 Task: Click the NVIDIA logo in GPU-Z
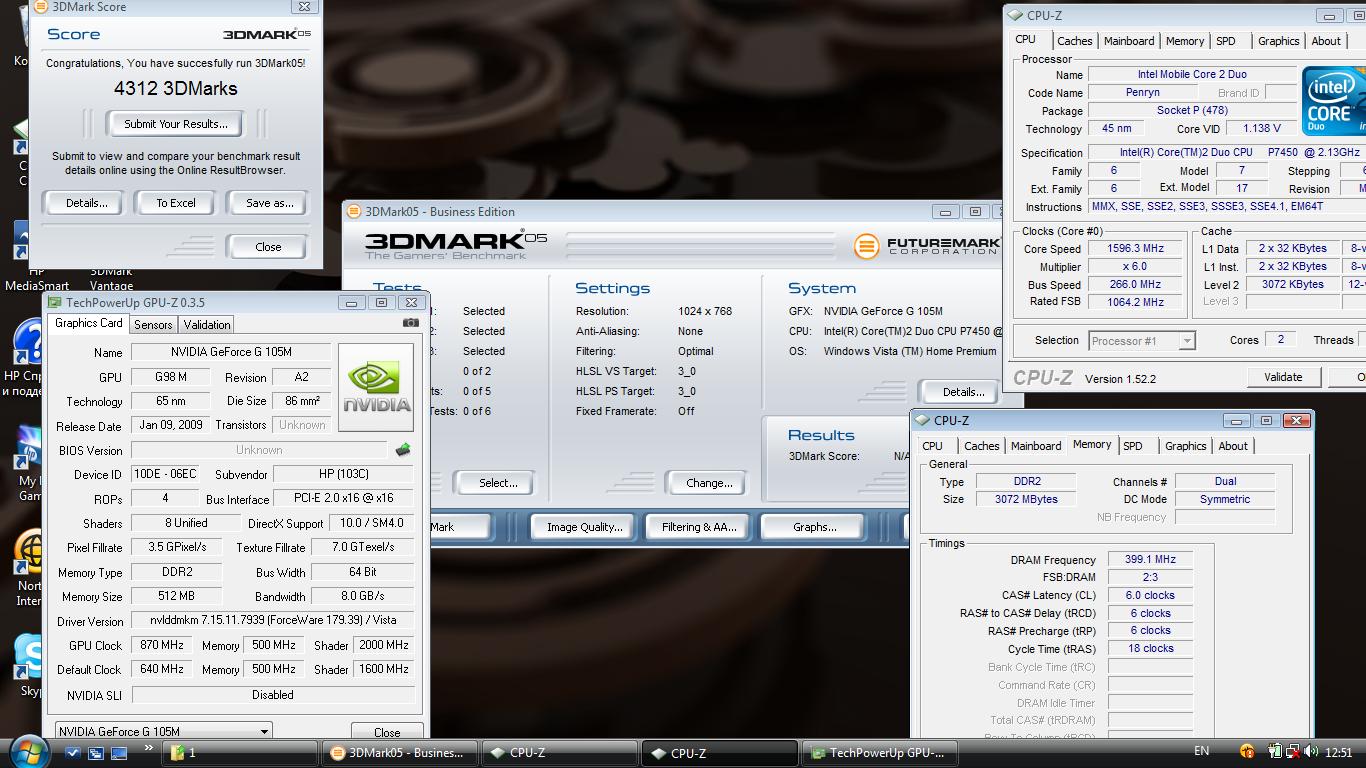376,387
